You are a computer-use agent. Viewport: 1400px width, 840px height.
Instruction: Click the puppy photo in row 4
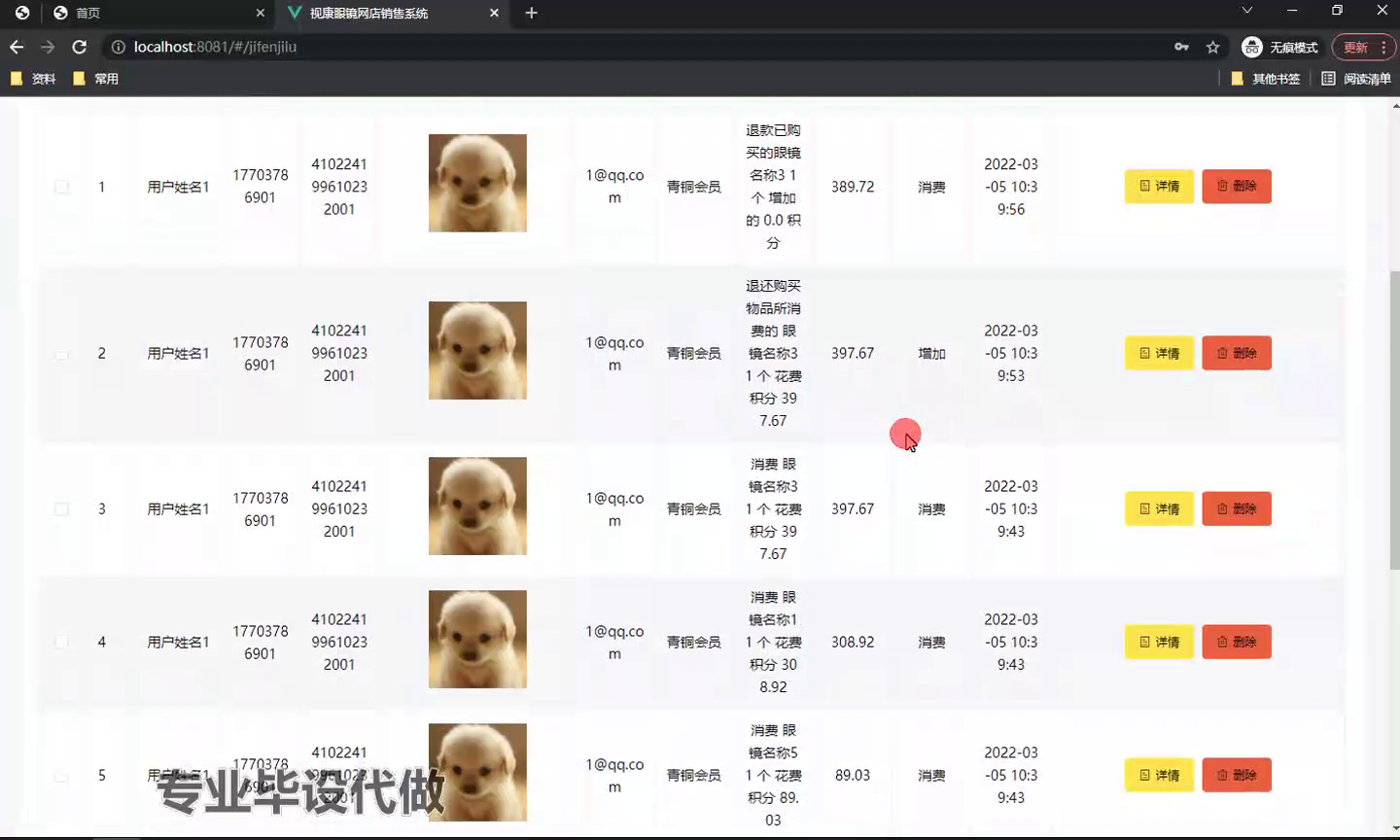tap(477, 639)
